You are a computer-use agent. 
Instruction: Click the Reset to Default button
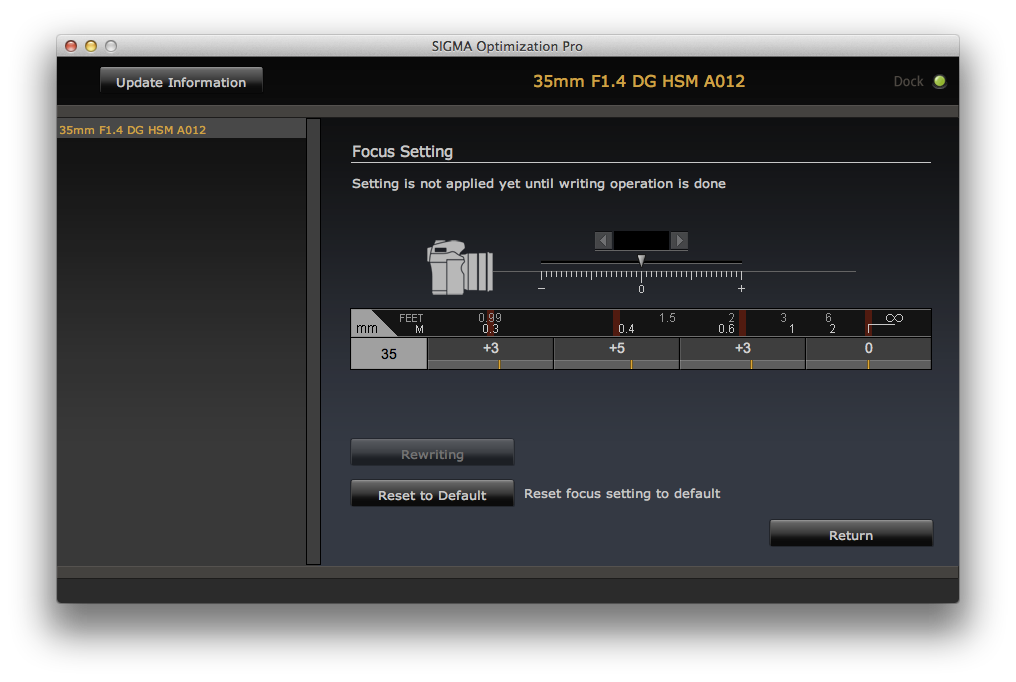coord(432,494)
